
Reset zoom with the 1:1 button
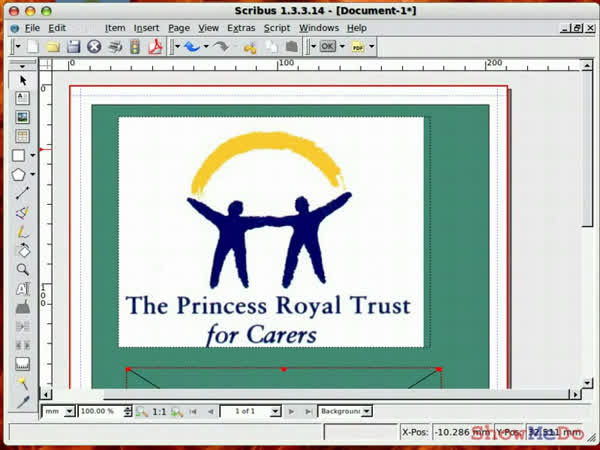point(159,412)
